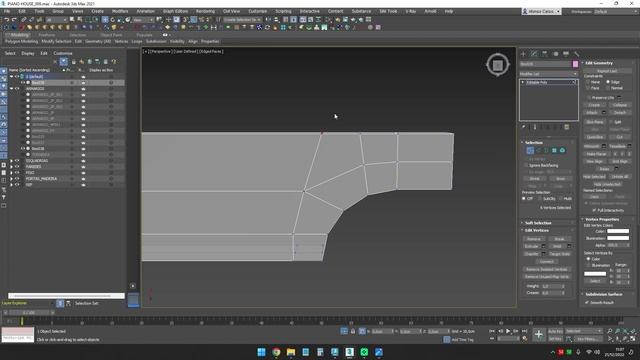Open the Hierarchy command panel tab

coord(544,53)
